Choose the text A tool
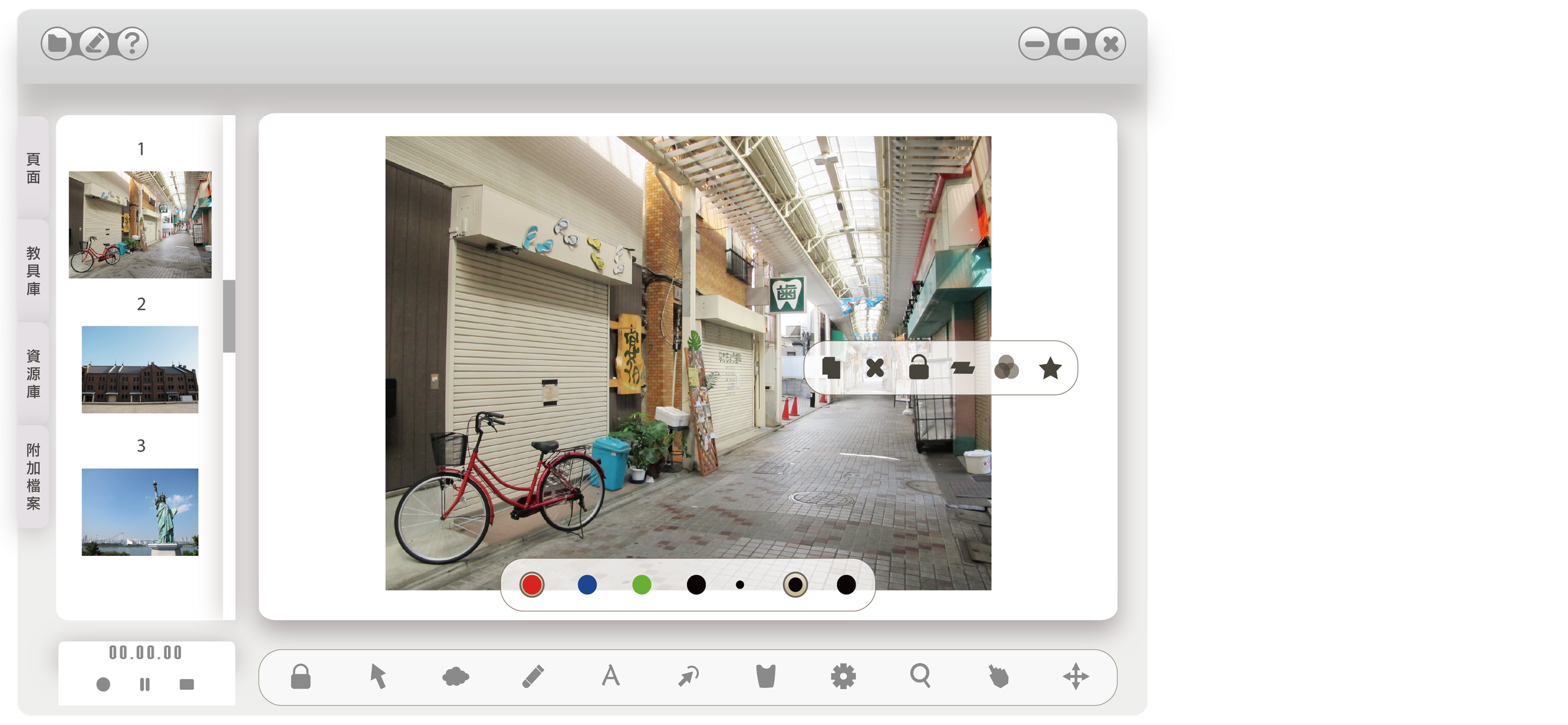The image size is (1568, 725). tap(611, 676)
